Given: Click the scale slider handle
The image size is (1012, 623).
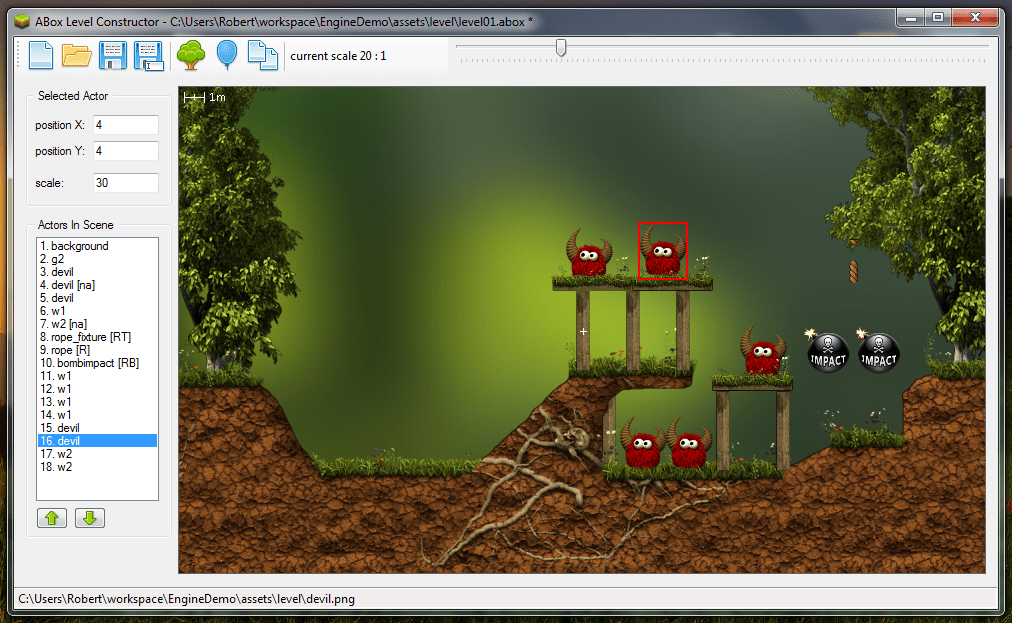Looking at the screenshot, I should click(561, 47).
